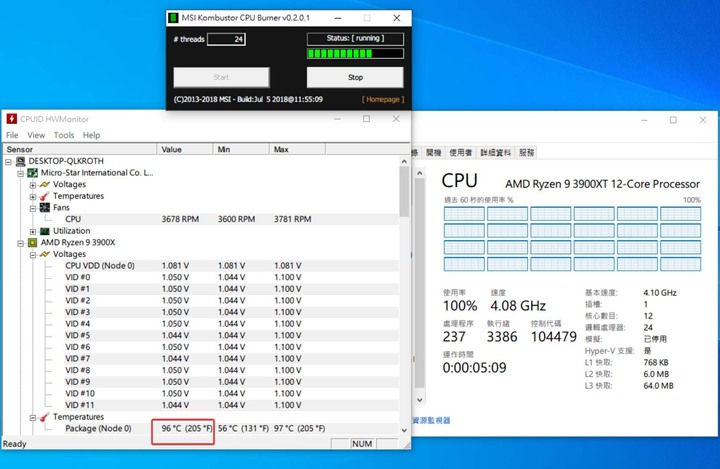Screen dimensions: 720x469
Task: Click the NUM indicator in status bar
Action: pyautogui.click(x=362, y=444)
